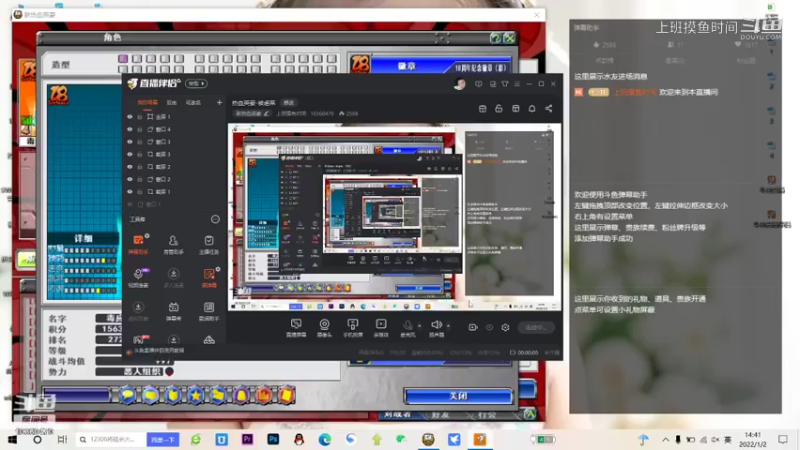Click the live streaming status button

click(536, 328)
